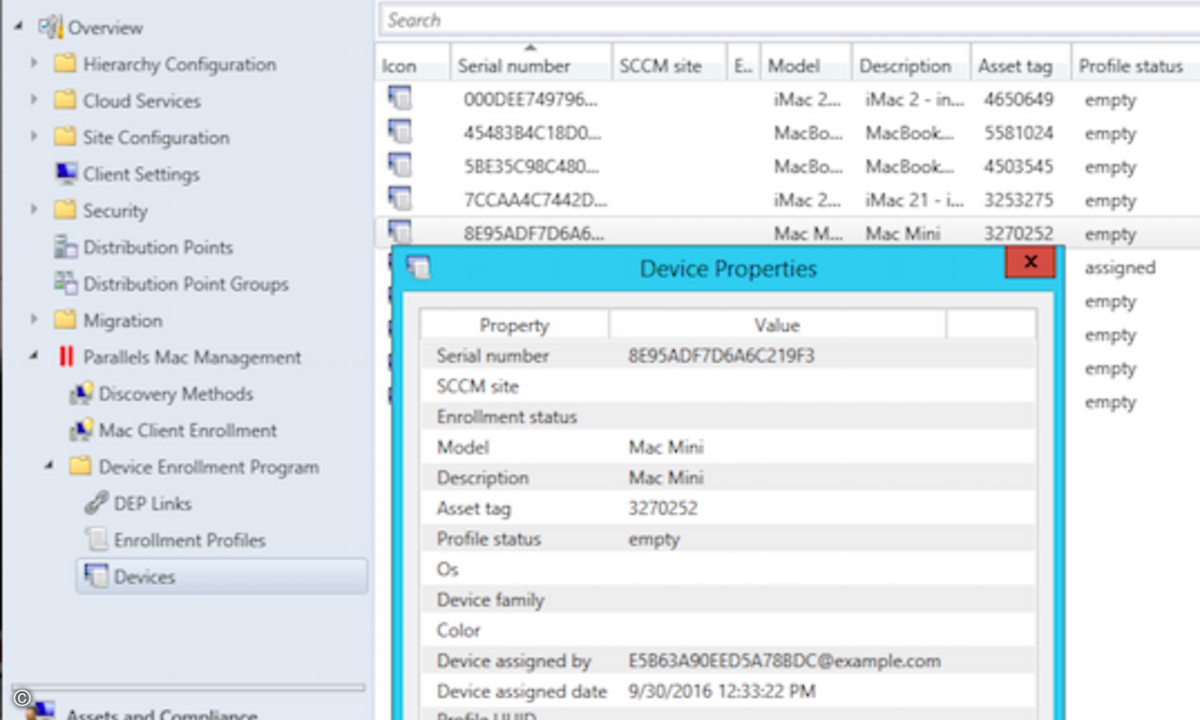Click the Device Properties title bar icon

pyautogui.click(x=418, y=268)
